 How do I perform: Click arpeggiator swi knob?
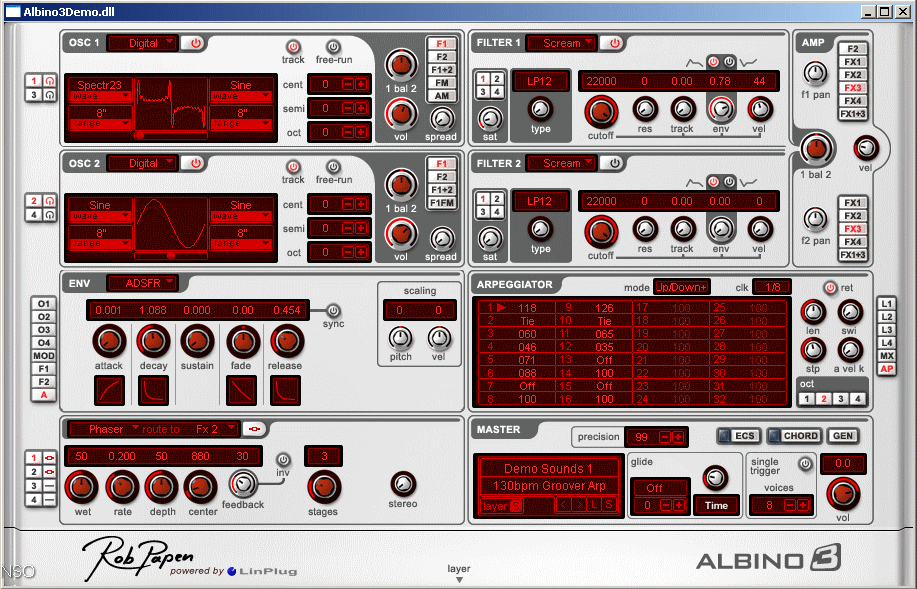click(850, 312)
